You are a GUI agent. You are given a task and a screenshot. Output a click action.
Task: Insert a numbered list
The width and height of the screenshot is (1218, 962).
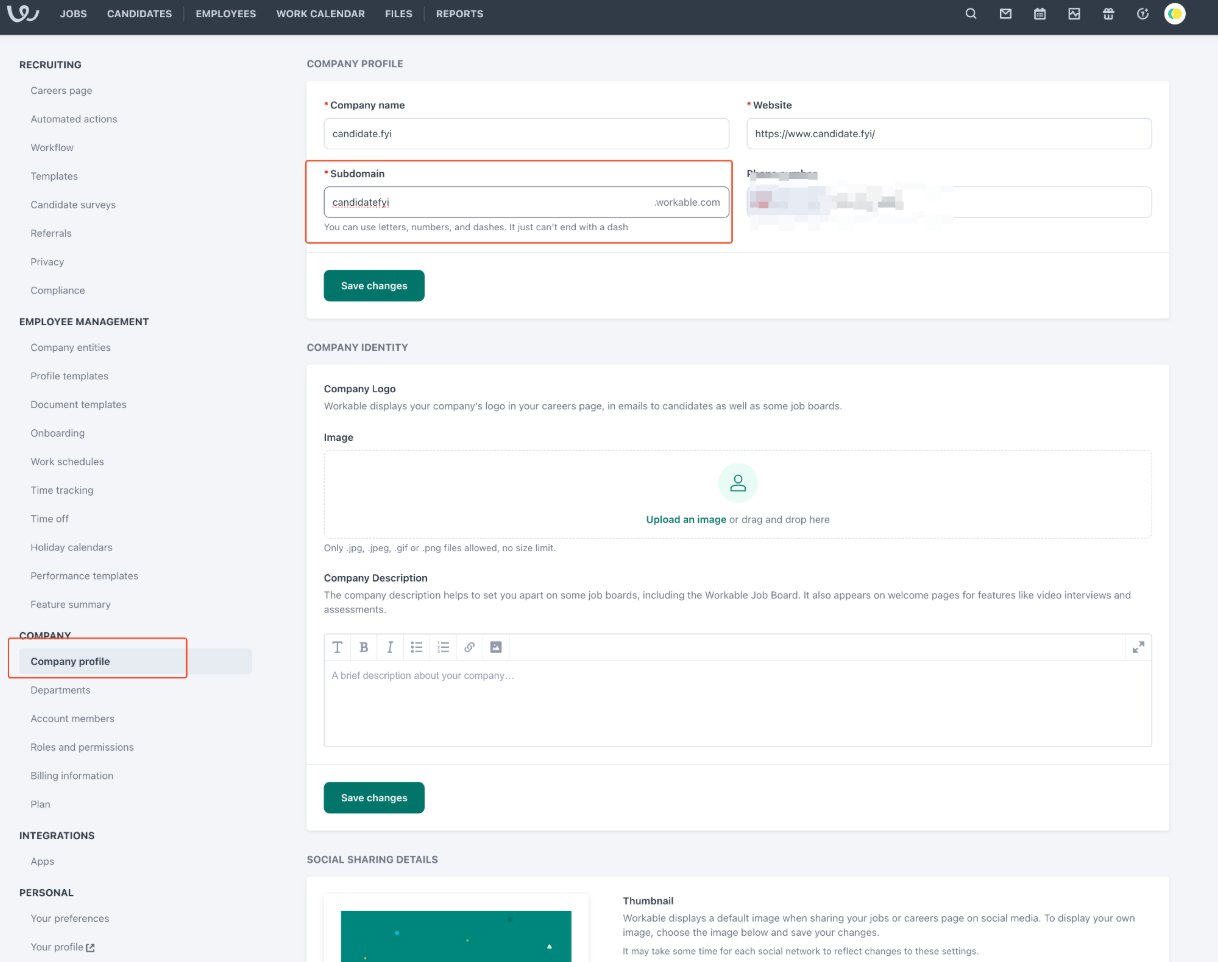[443, 647]
